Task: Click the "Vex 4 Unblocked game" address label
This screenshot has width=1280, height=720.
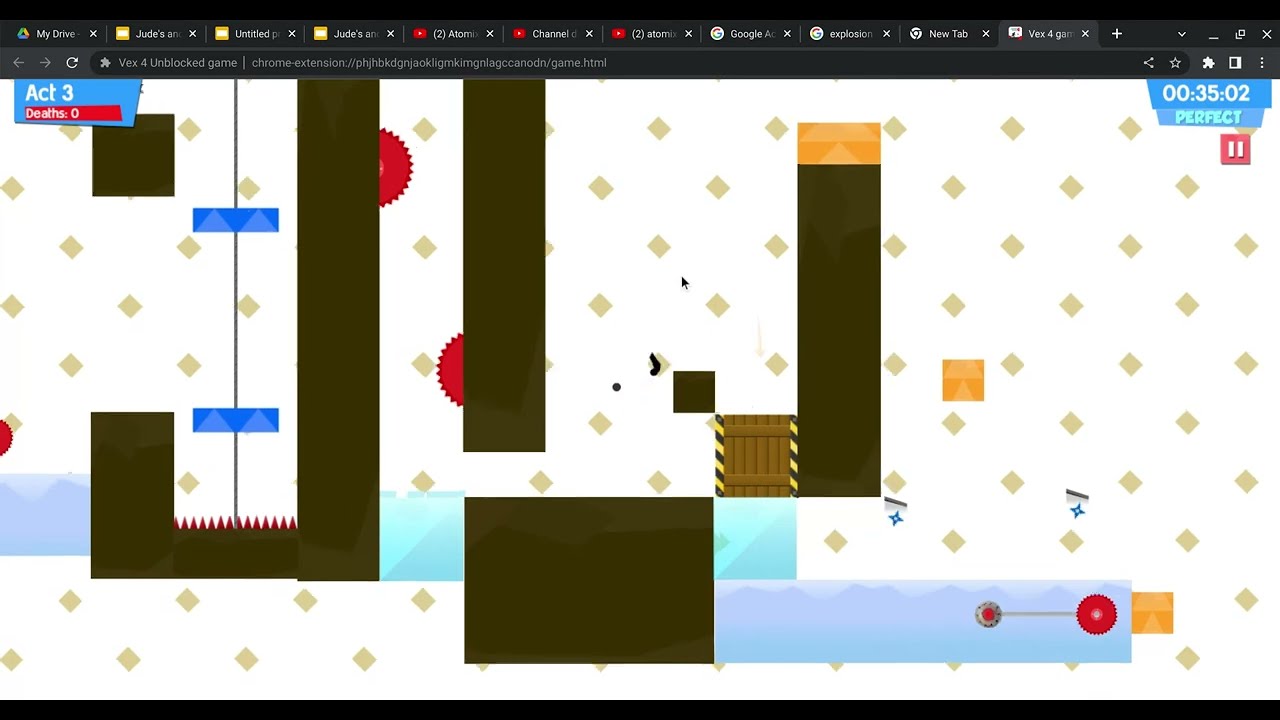Action: pyautogui.click(x=178, y=62)
